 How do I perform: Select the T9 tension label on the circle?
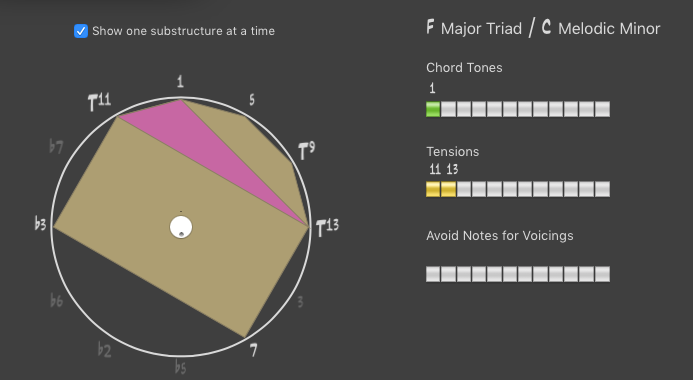307,151
